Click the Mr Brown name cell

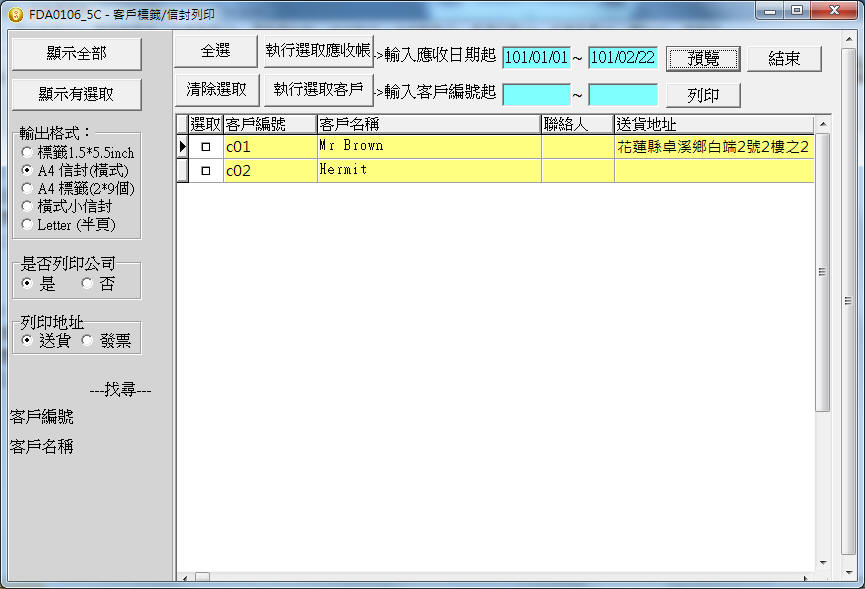pos(429,147)
